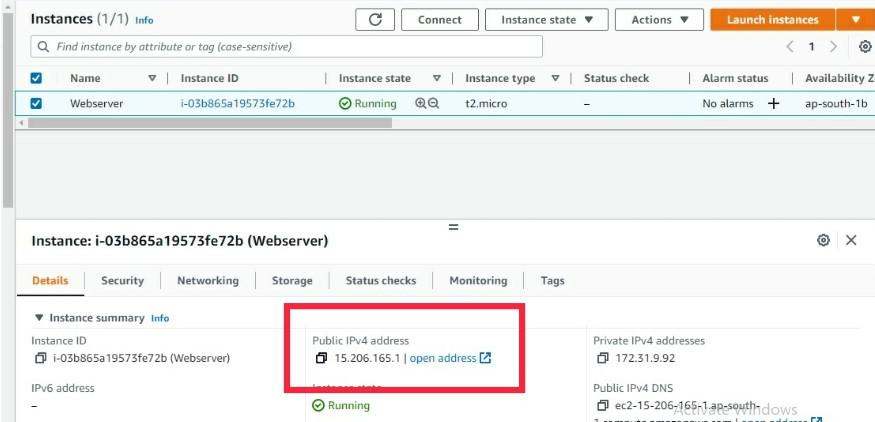Screen dimensions: 875x422
Task: Open details panel settings gear
Action: click(x=823, y=240)
